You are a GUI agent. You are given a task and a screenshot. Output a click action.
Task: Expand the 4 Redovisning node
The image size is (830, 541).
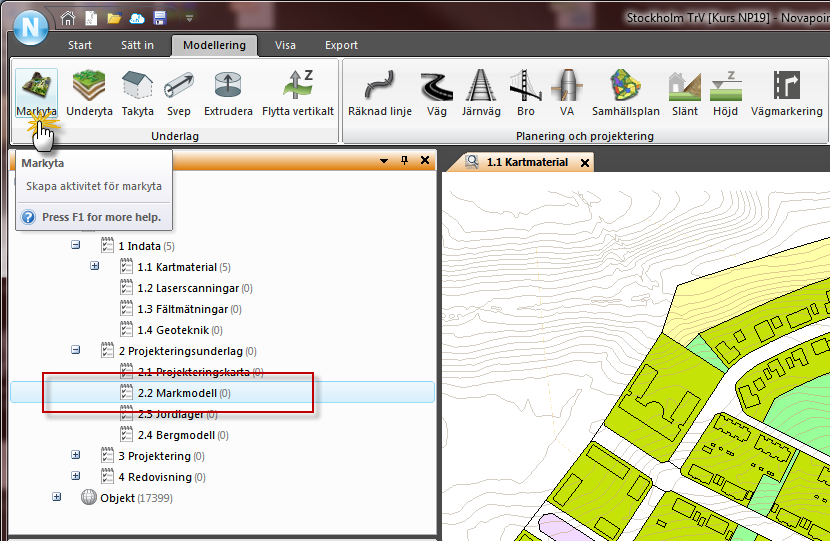[76, 476]
